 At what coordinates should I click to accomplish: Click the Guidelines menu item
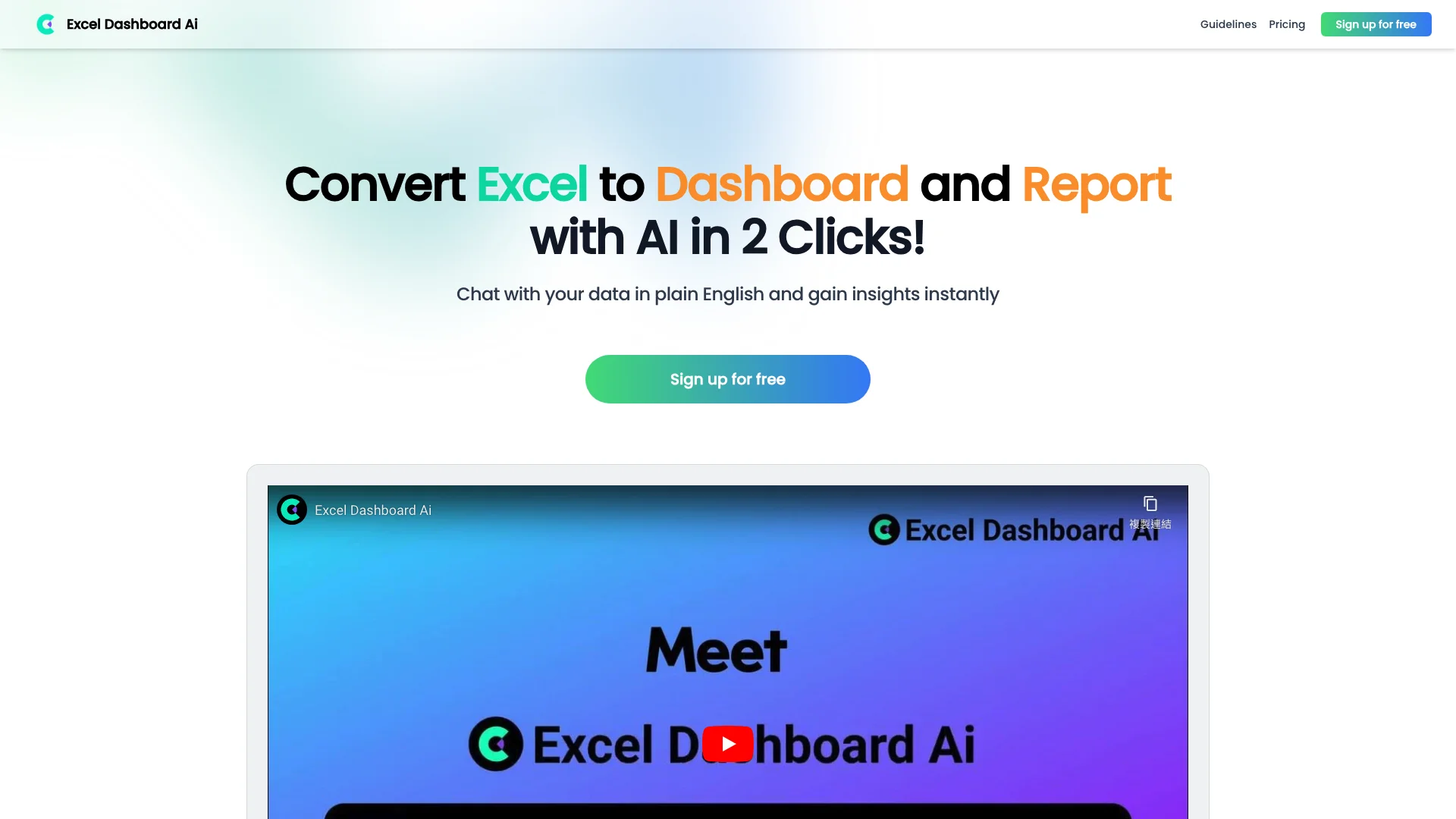(x=1228, y=24)
